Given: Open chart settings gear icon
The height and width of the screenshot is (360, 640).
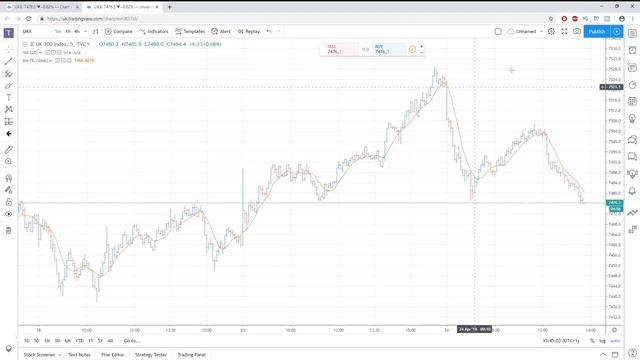Looking at the screenshot, I should (551, 31).
